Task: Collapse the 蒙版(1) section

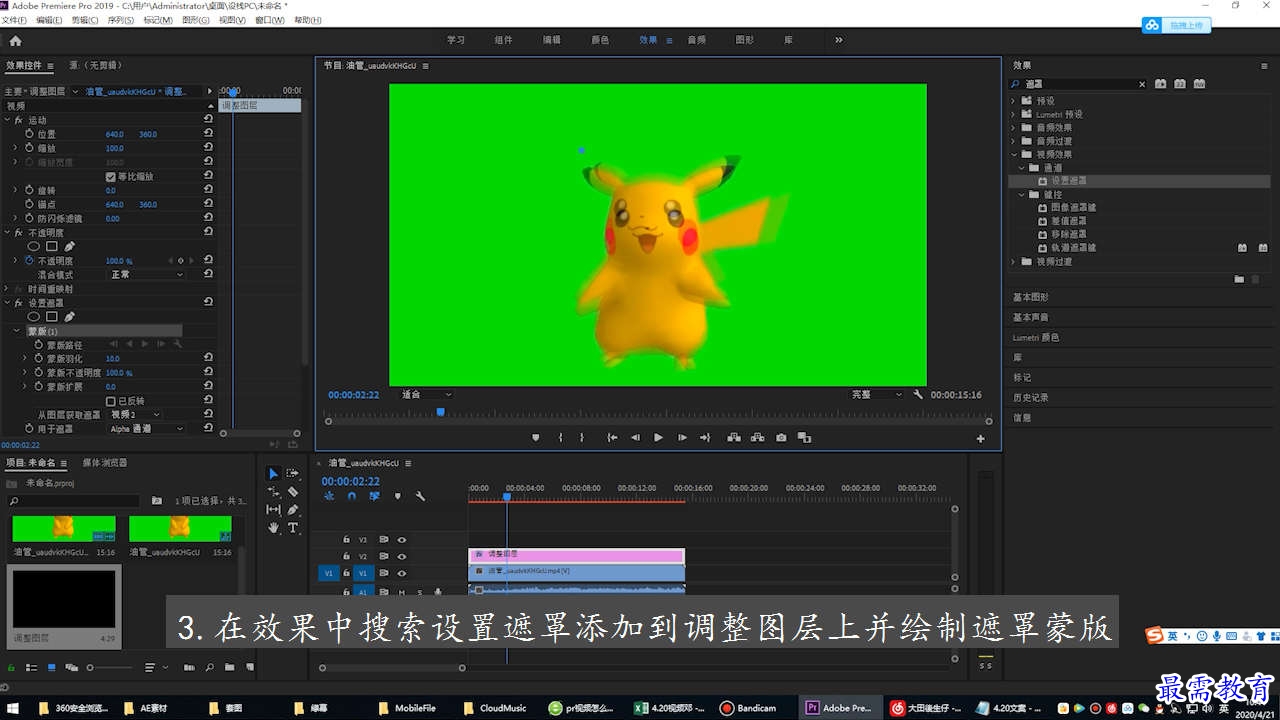Action: [x=16, y=330]
